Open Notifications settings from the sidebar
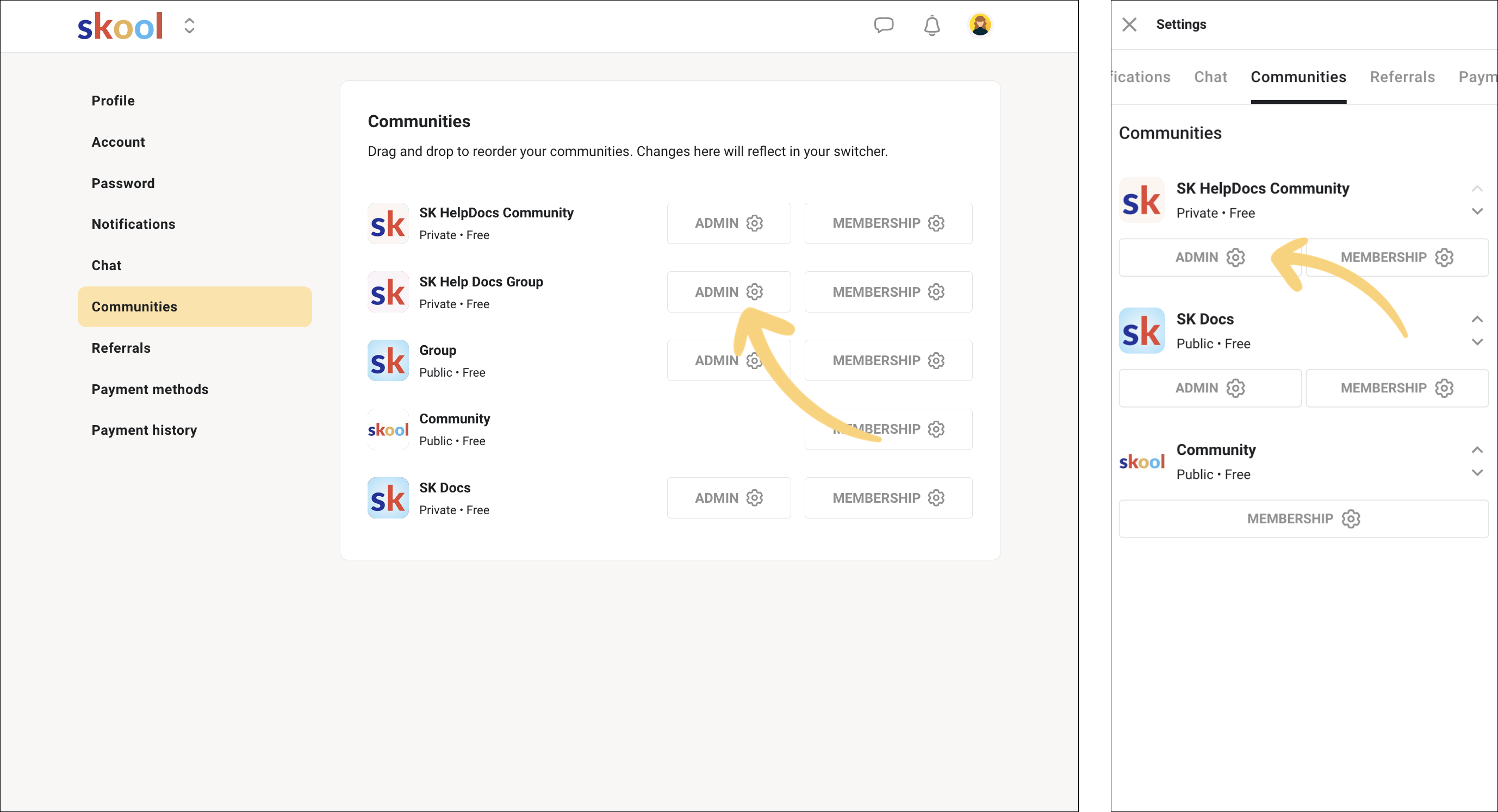Image resolution: width=1498 pixels, height=812 pixels. pos(133,224)
